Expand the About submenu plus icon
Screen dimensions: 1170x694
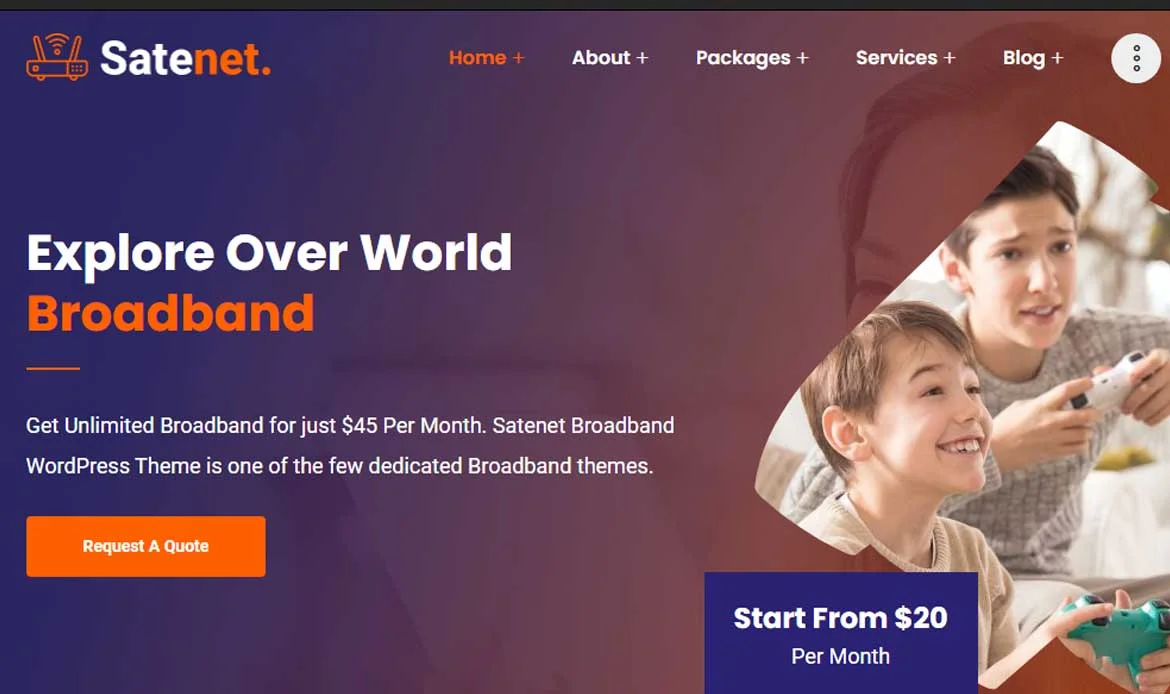(x=642, y=58)
